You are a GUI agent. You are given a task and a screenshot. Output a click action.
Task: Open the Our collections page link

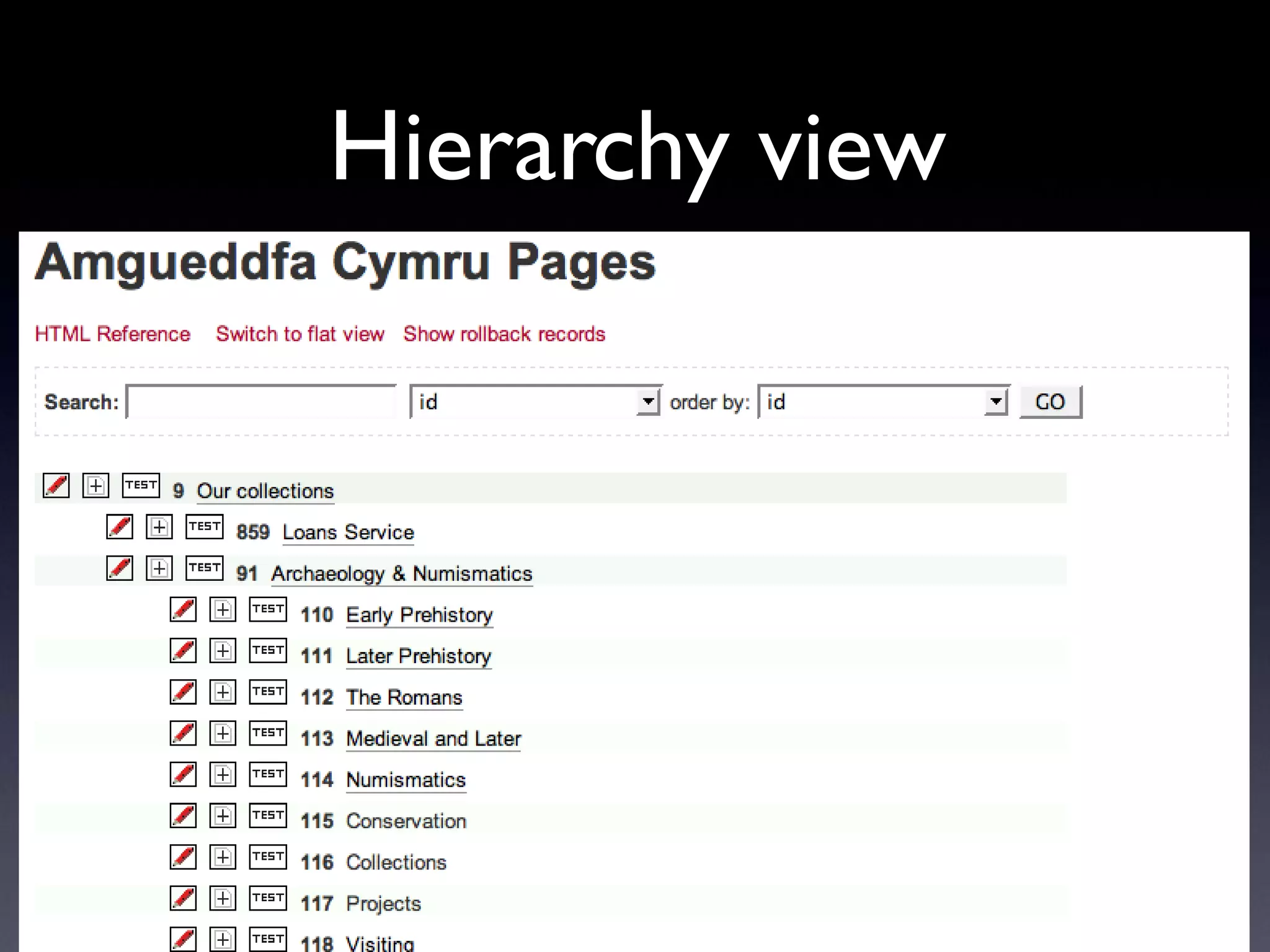tap(265, 491)
